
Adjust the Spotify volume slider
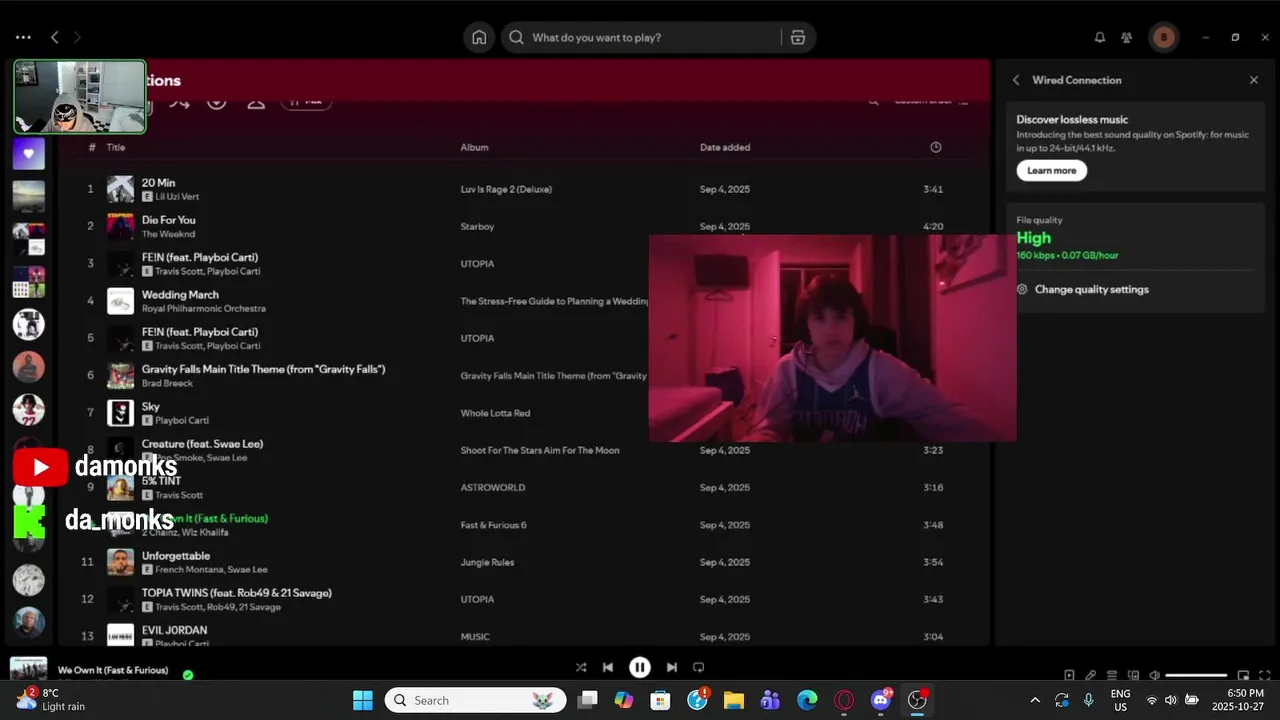click(x=1196, y=675)
